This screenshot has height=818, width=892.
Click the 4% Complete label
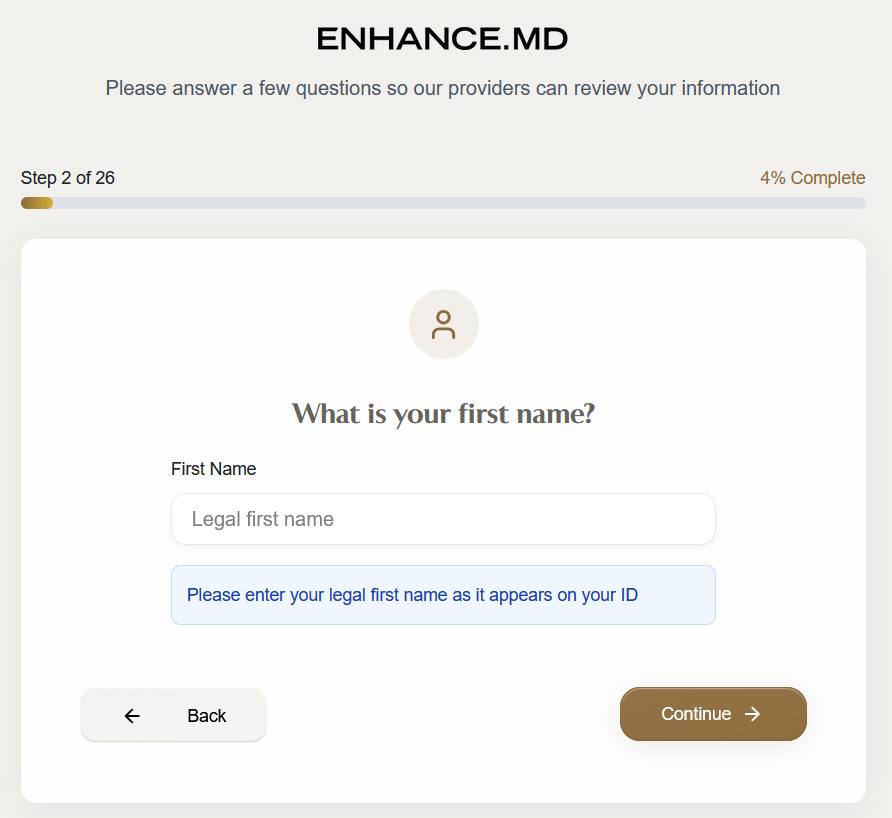[x=812, y=178]
